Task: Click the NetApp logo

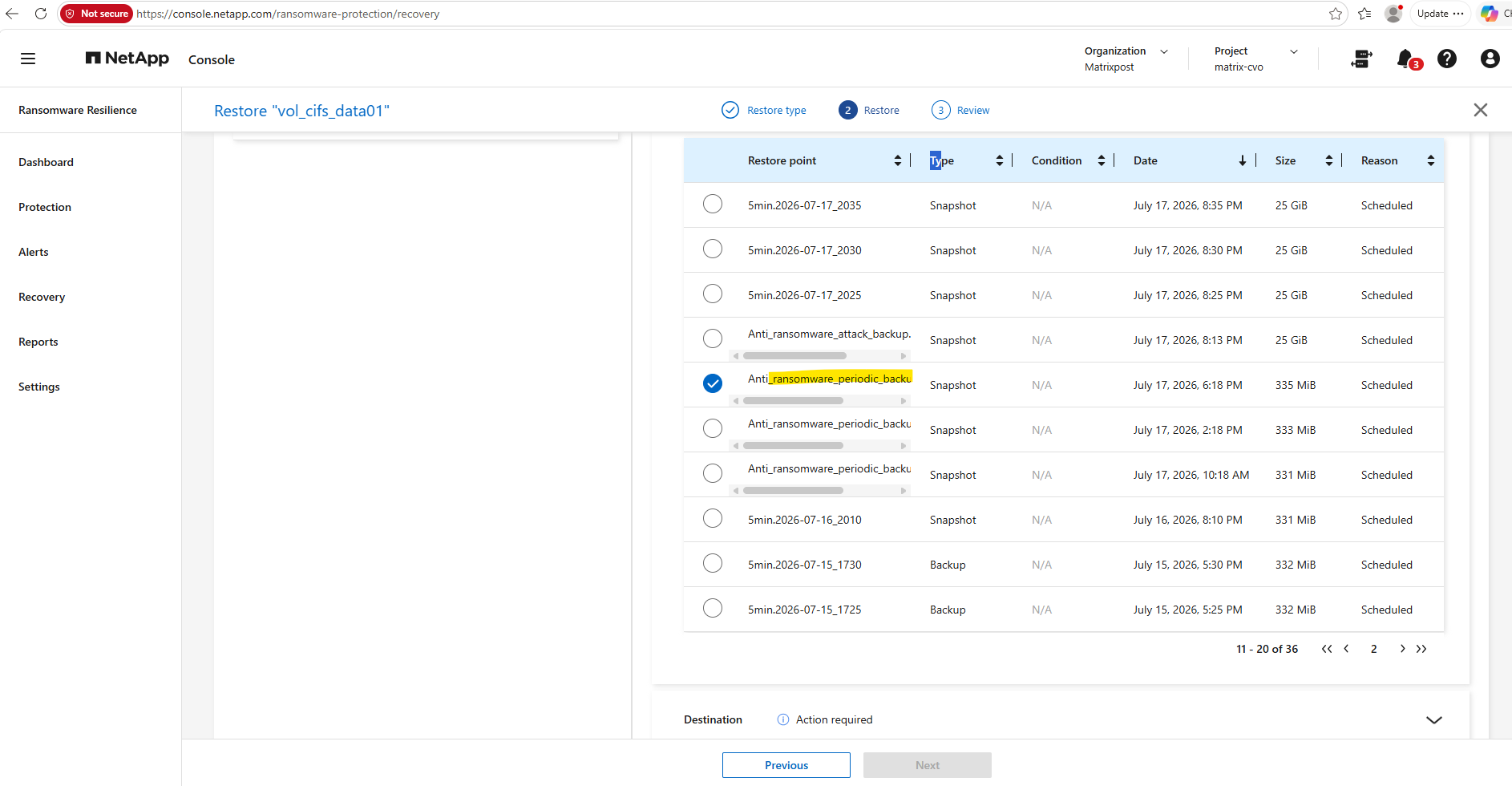Action: tap(127, 59)
